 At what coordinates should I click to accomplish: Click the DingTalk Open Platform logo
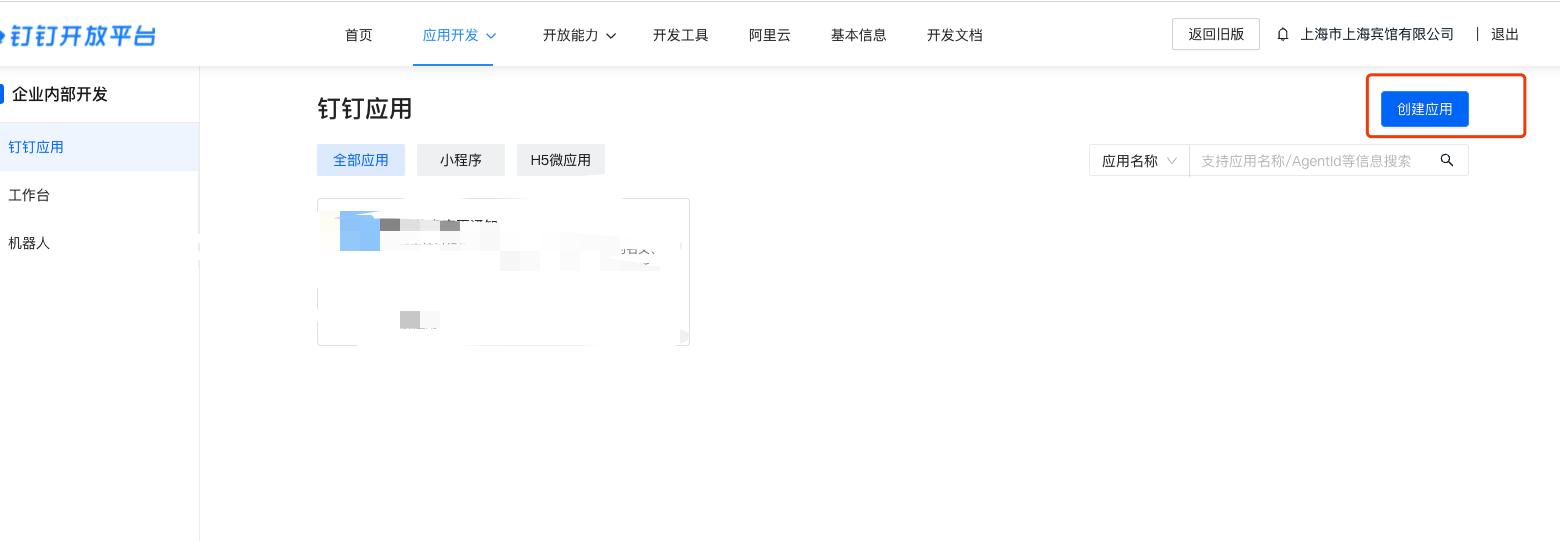pyautogui.click(x=78, y=36)
